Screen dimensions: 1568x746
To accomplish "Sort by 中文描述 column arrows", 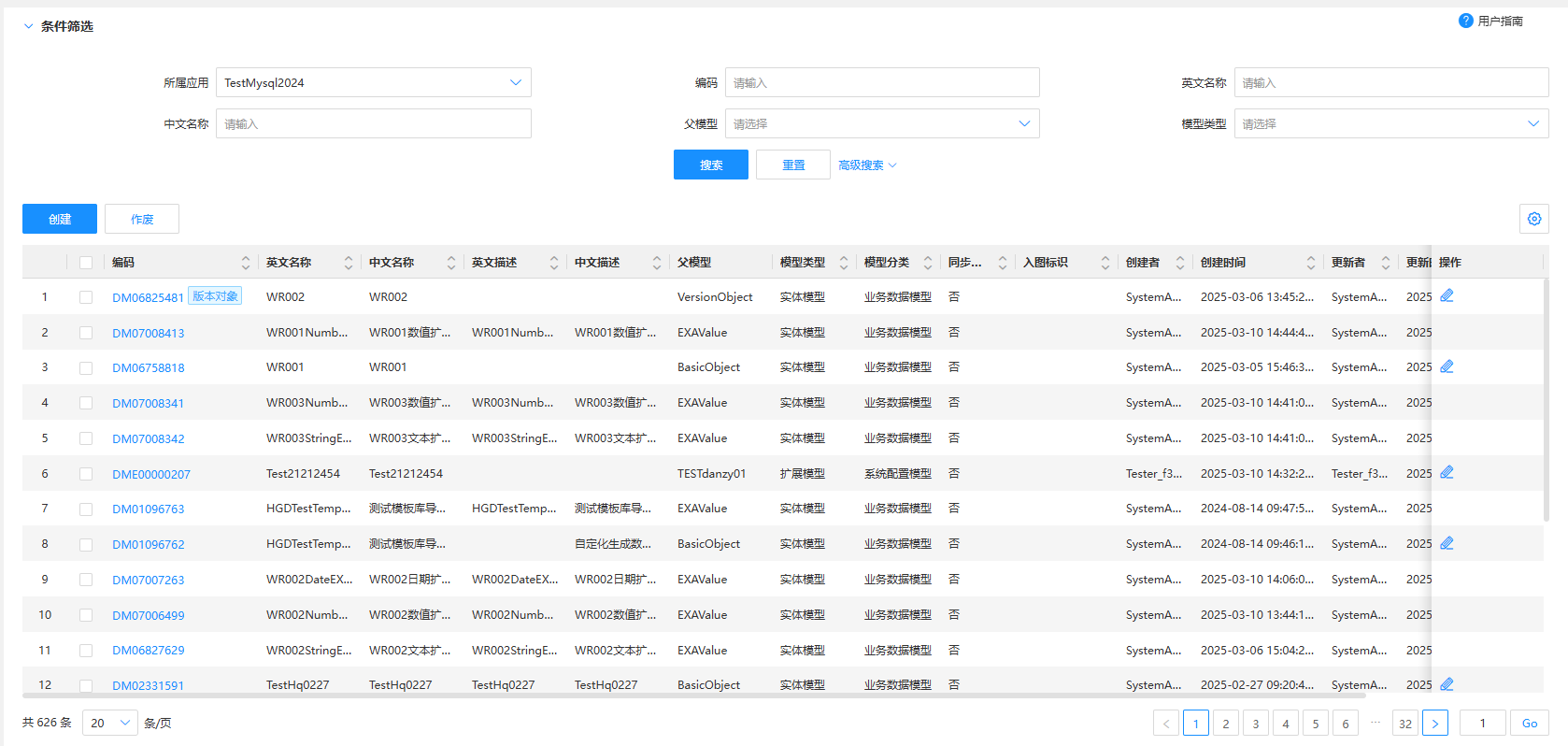I will coord(657,263).
